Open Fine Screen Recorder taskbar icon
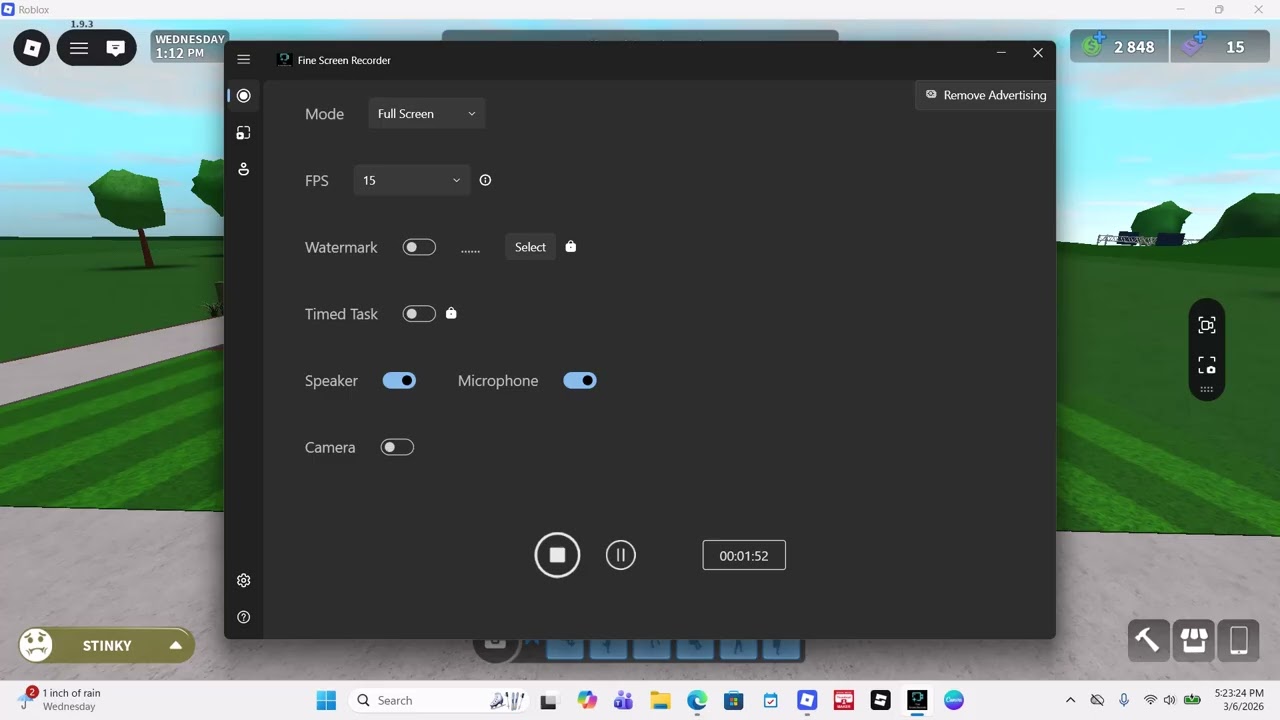The image size is (1280, 720). (x=917, y=700)
